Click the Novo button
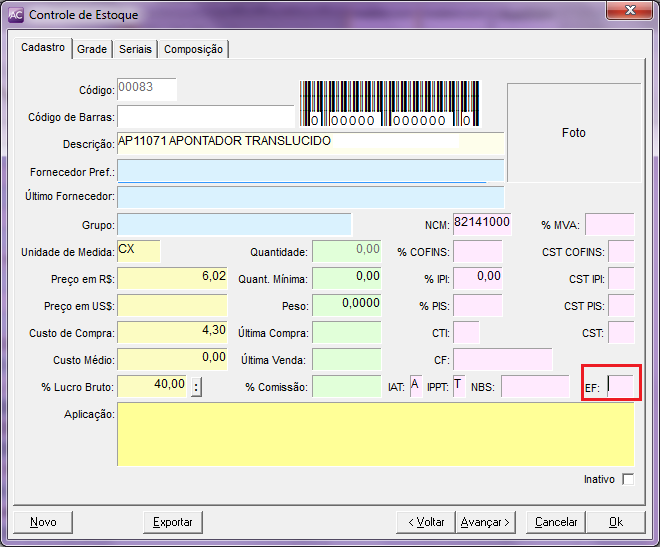Image resolution: width=660 pixels, height=547 pixels. point(43,522)
